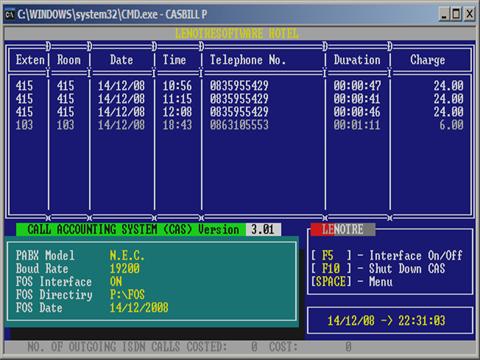Click date 14/12/08 in the 18:43 row
The width and height of the screenshot is (480, 360).
(121, 125)
